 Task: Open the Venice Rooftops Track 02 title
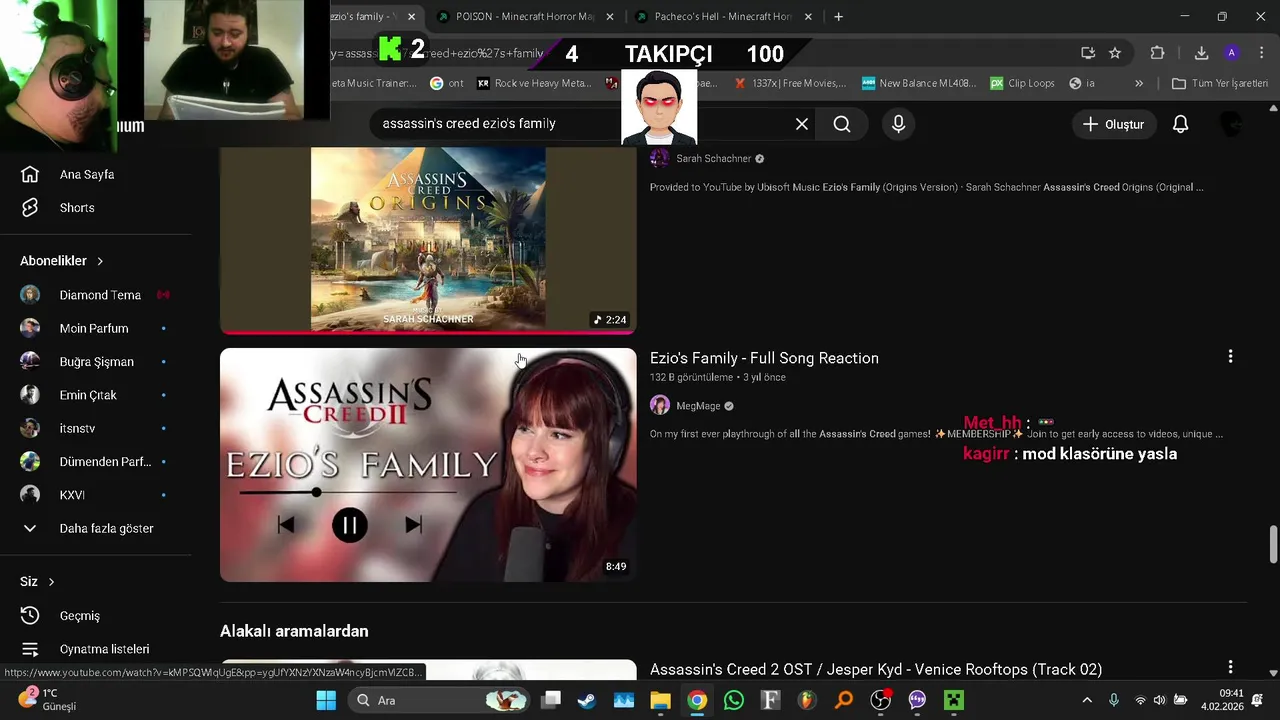tap(876, 669)
